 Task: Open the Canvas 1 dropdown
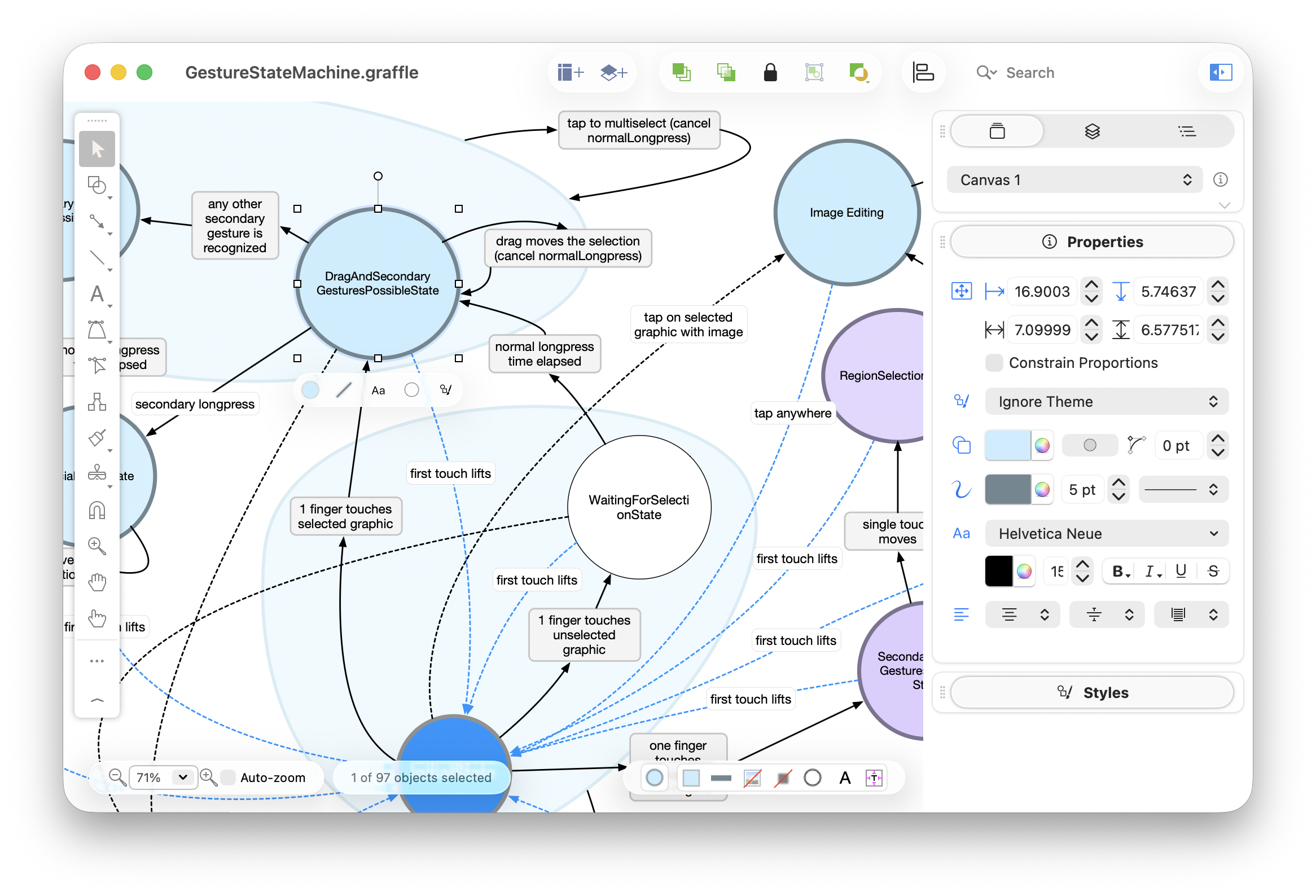[x=1074, y=179]
